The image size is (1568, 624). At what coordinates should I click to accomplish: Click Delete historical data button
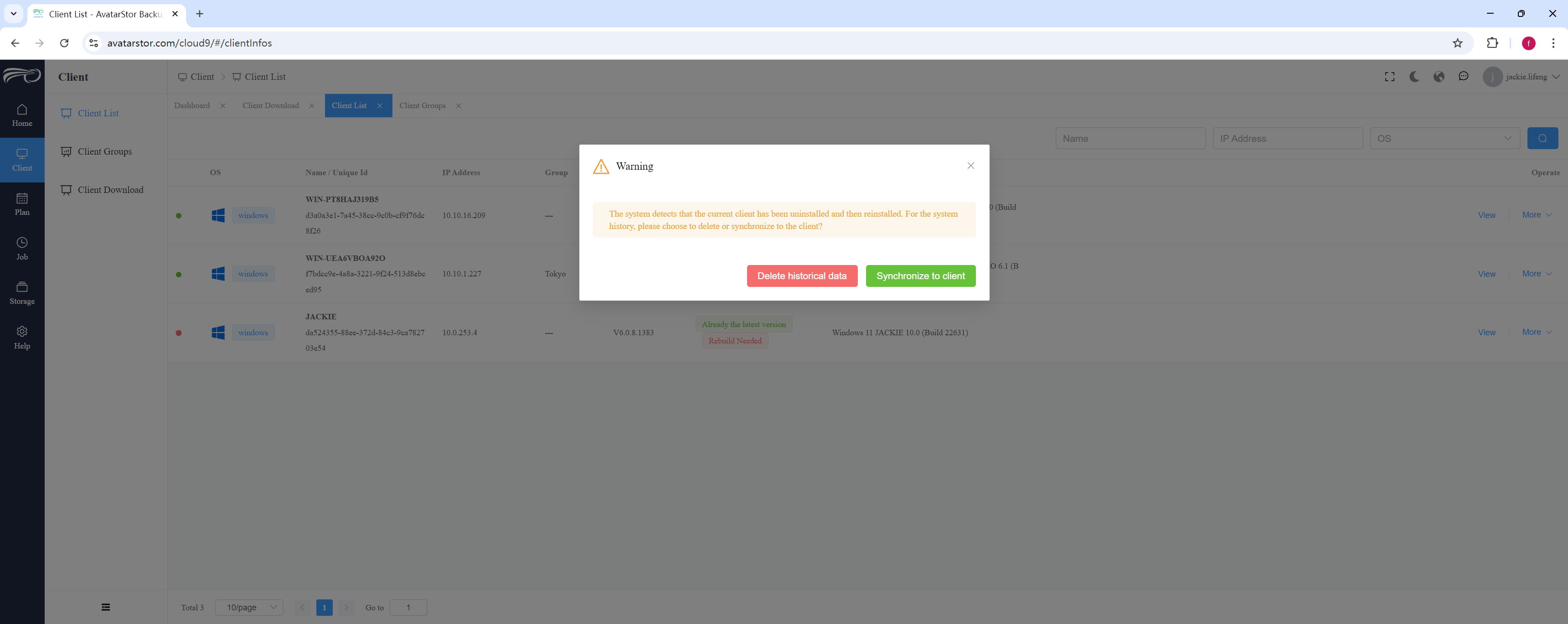(x=802, y=276)
